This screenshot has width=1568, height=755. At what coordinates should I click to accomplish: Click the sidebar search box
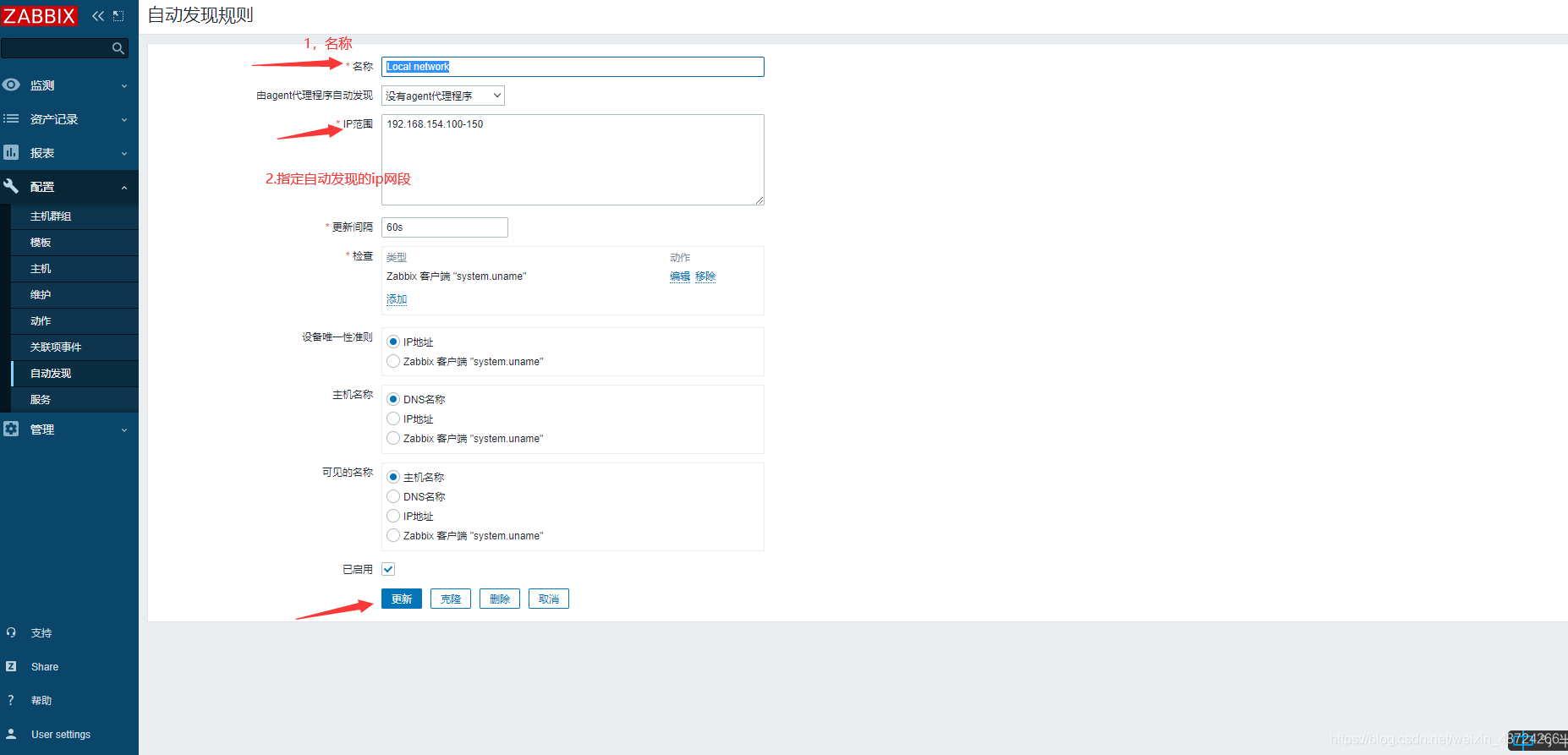coord(64,49)
